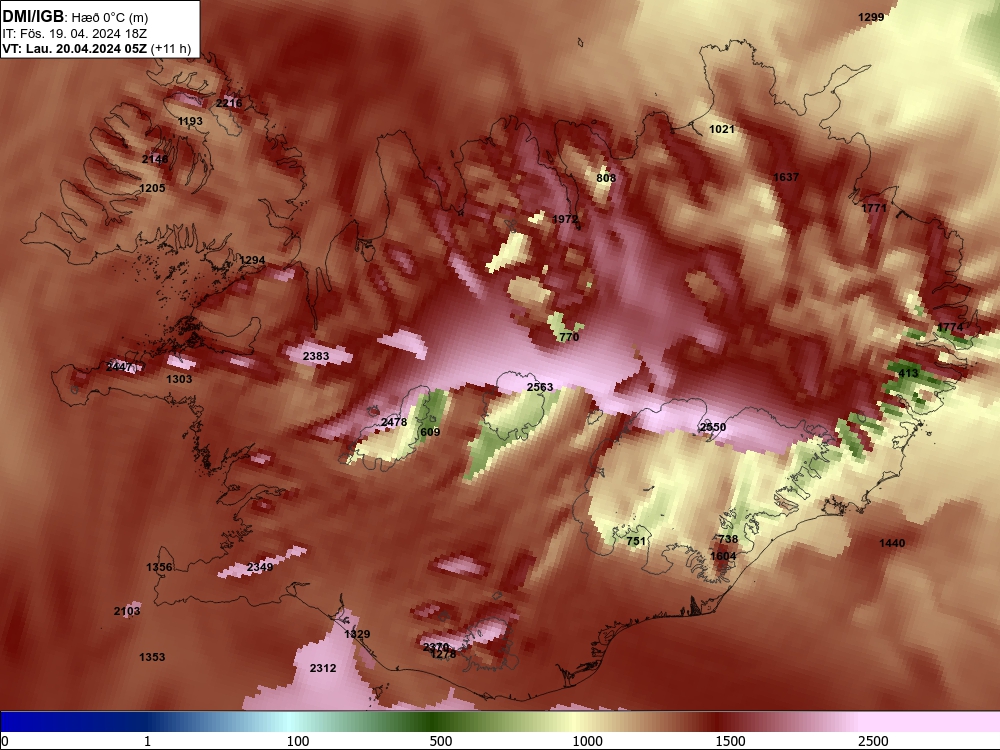Click the colorbar label 0

[x=6, y=741]
